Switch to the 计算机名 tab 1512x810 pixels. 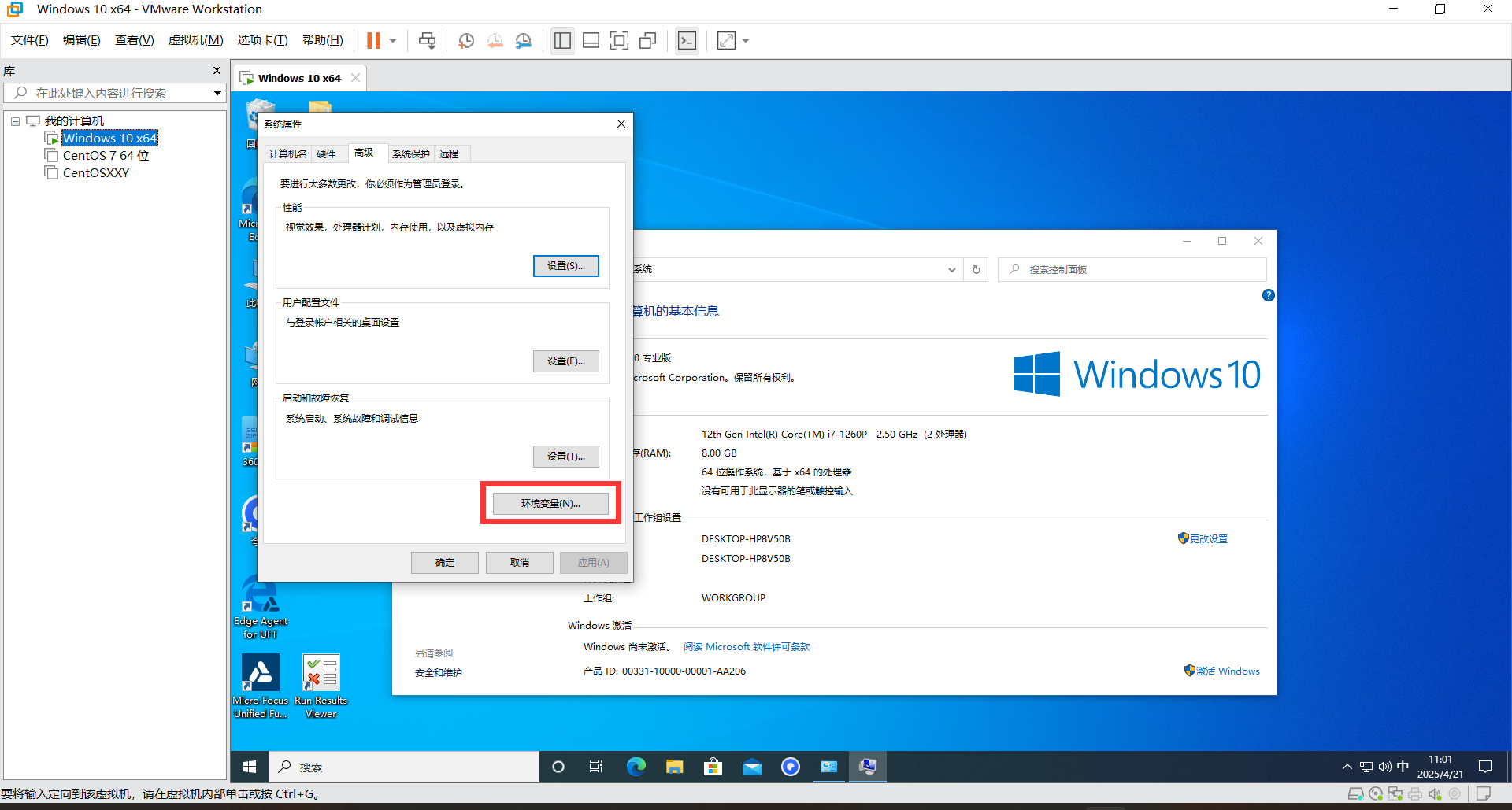pos(288,154)
